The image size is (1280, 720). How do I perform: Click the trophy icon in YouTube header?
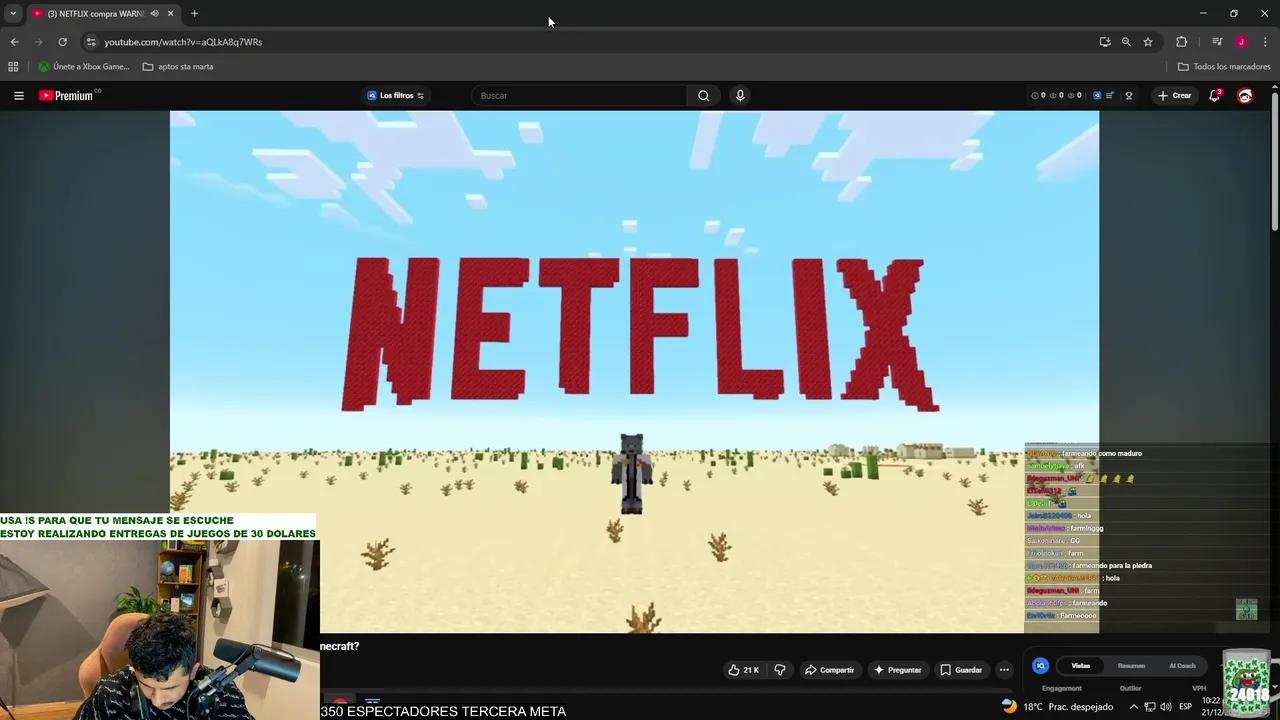pyautogui.click(x=1129, y=96)
